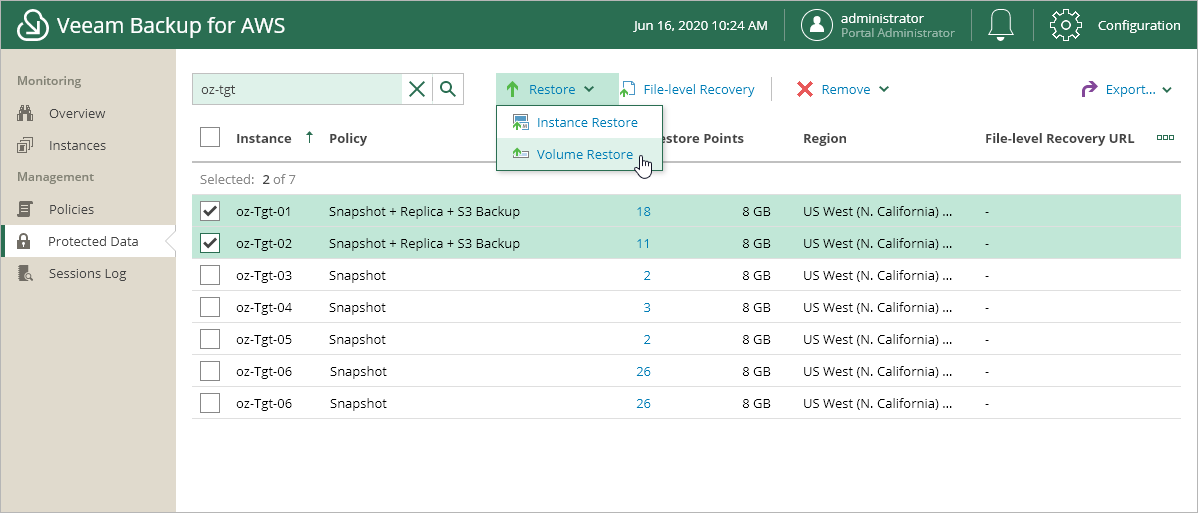Click the oz-Tgt-03 instance name
Viewport: 1198px width, 513px height.
(264, 275)
